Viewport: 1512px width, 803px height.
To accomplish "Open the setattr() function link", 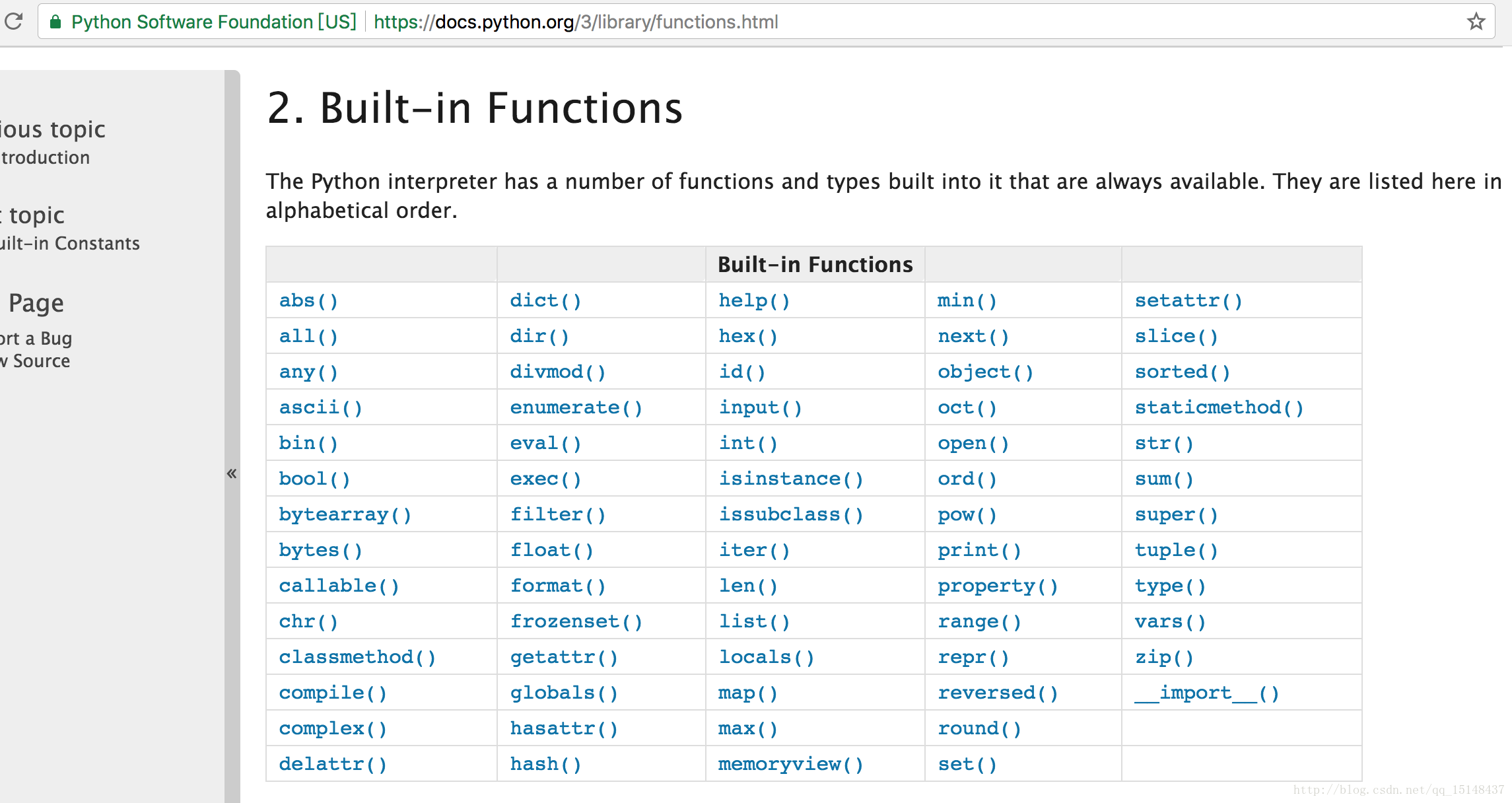I will (x=1189, y=301).
